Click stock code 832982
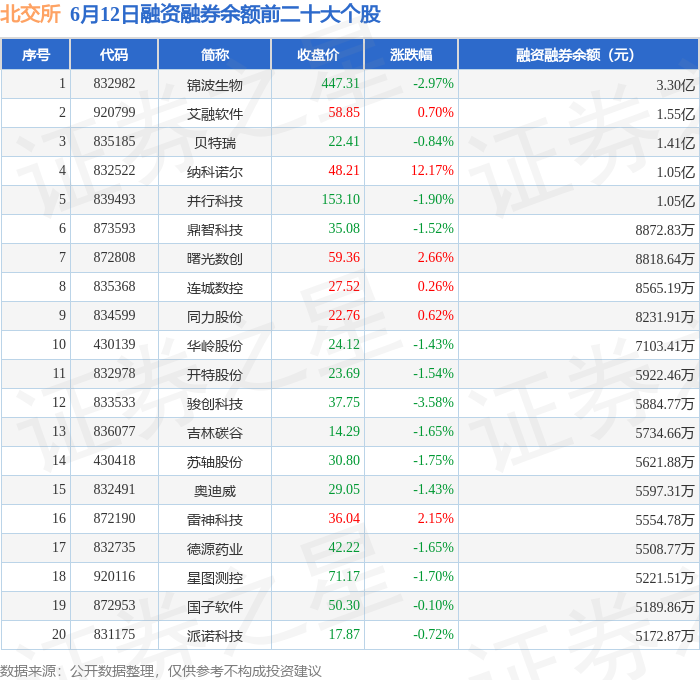Screen dimensions: 700x680 point(114,83)
